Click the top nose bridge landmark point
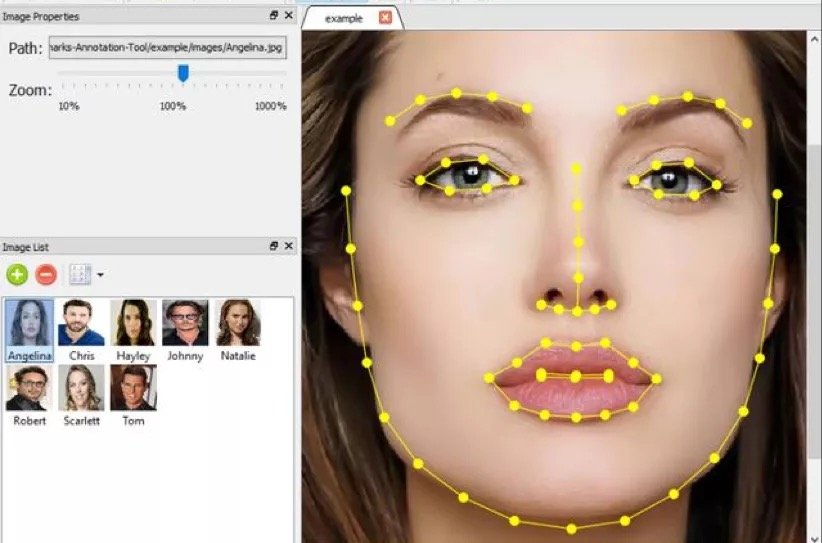This screenshot has width=822, height=543. click(576, 169)
